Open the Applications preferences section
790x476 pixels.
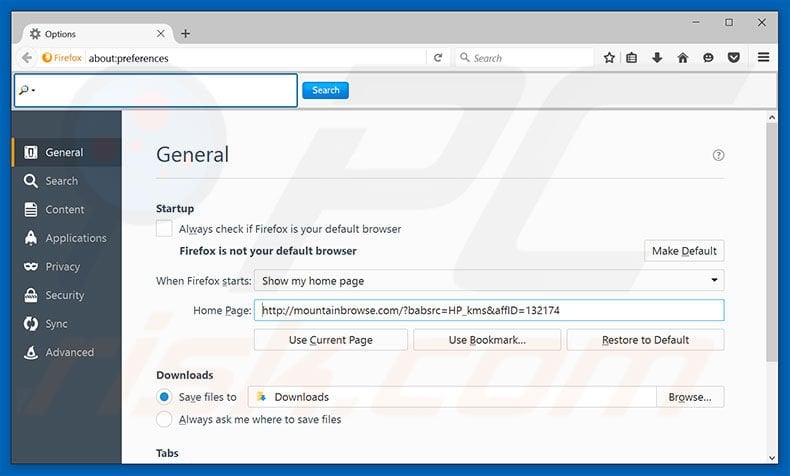point(67,238)
